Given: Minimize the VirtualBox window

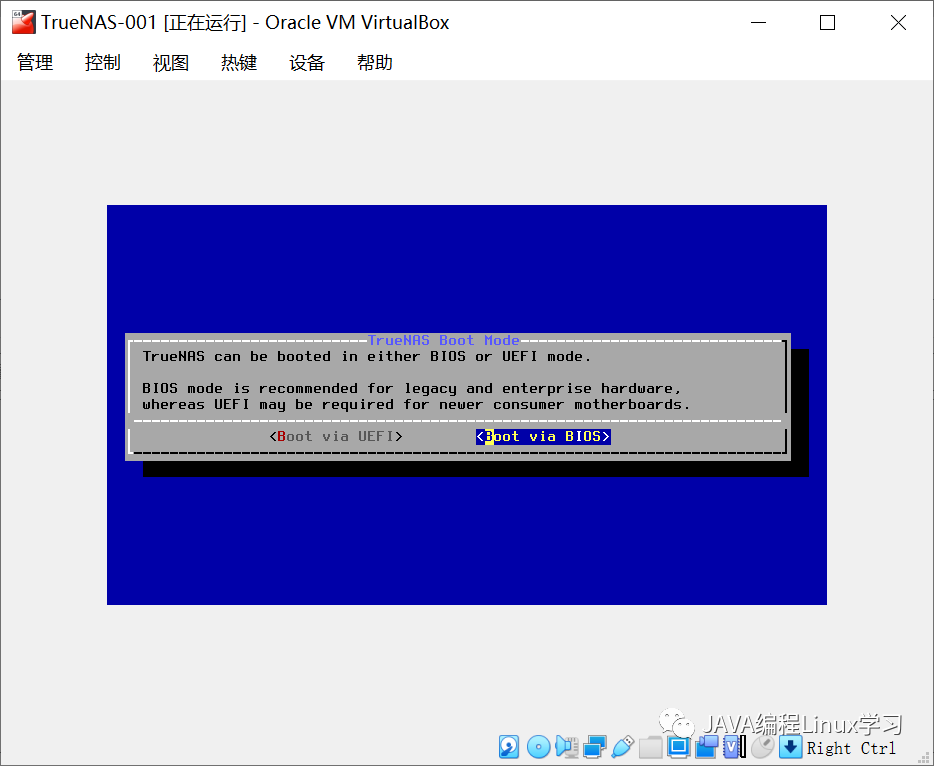Looking at the screenshot, I should coord(758,23).
